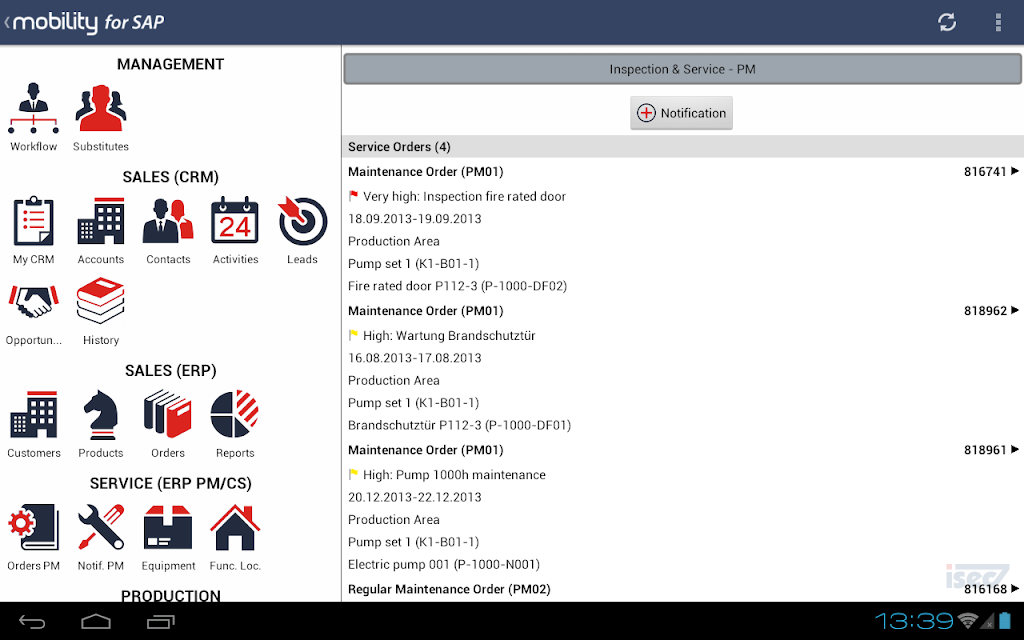Screen dimensions: 1024x640
Task: Tap the Wi-Fi status icon
Action: 968,620
